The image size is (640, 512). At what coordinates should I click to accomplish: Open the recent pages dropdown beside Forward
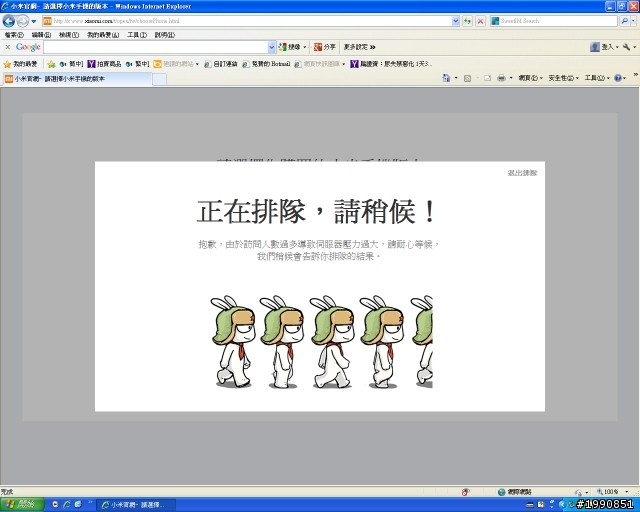(x=34, y=21)
